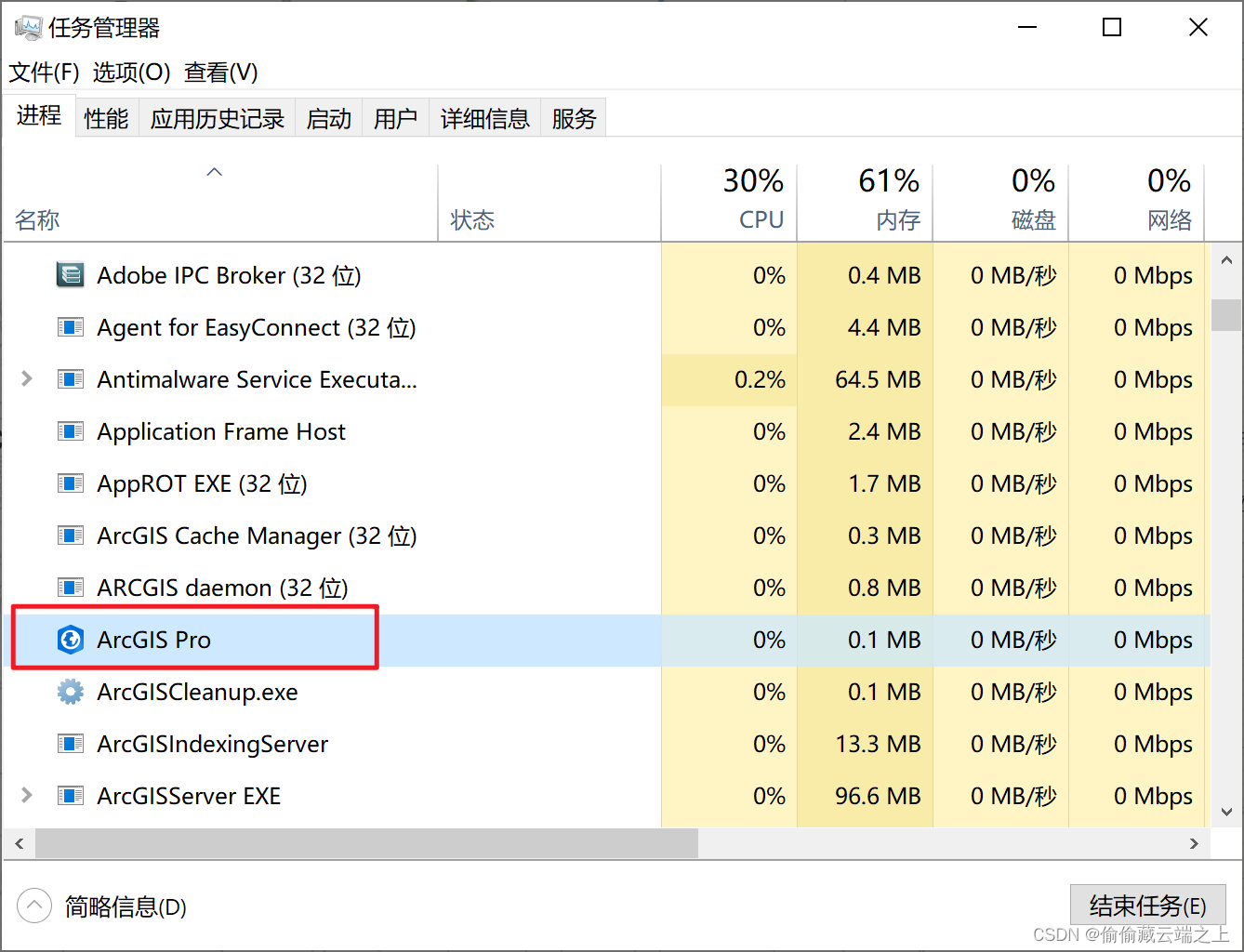Screen dimensions: 1244x952
Task: Click the blue ArcGIS Pro globe icon
Action: click(x=71, y=640)
